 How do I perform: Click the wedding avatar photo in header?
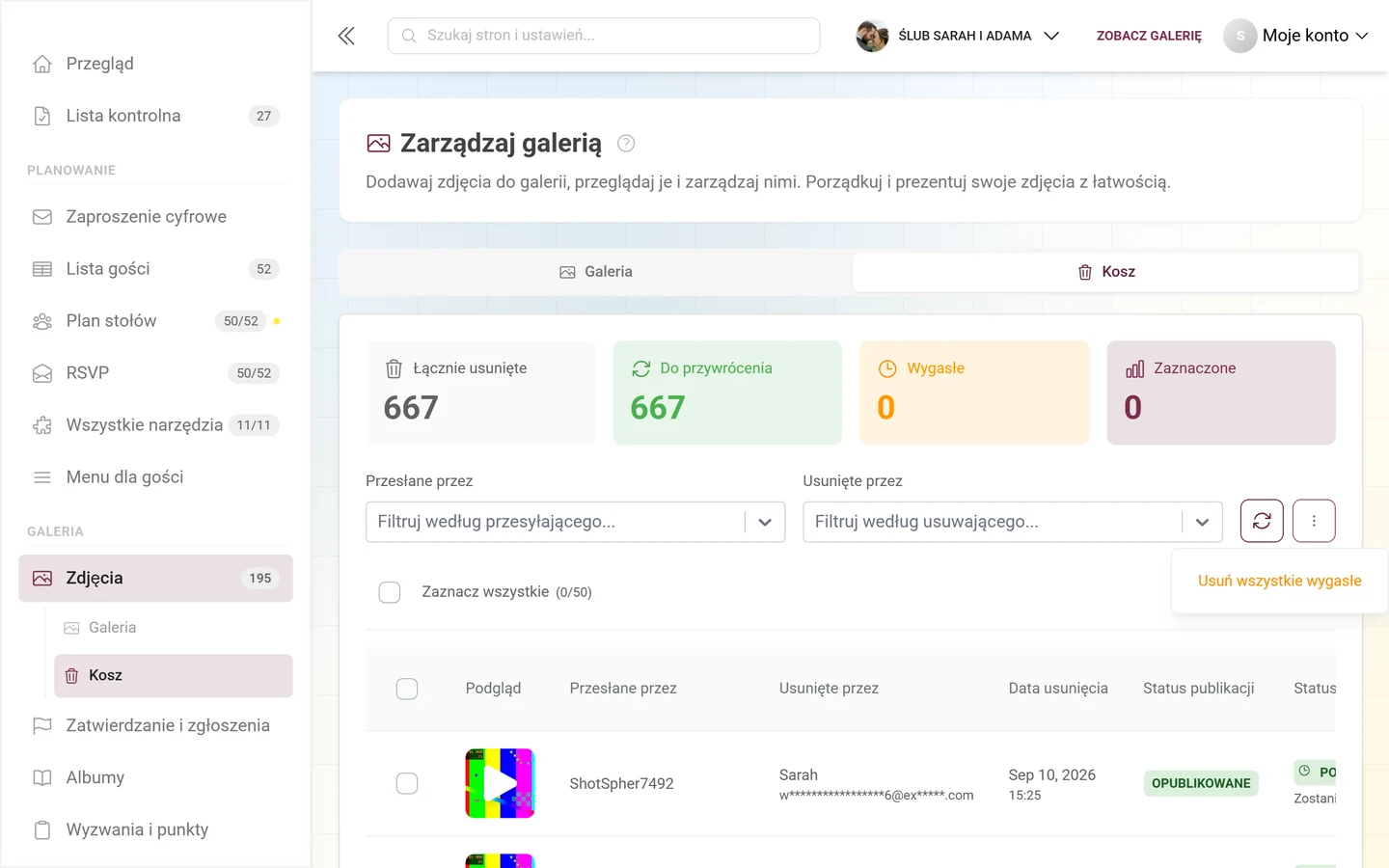coord(872,36)
